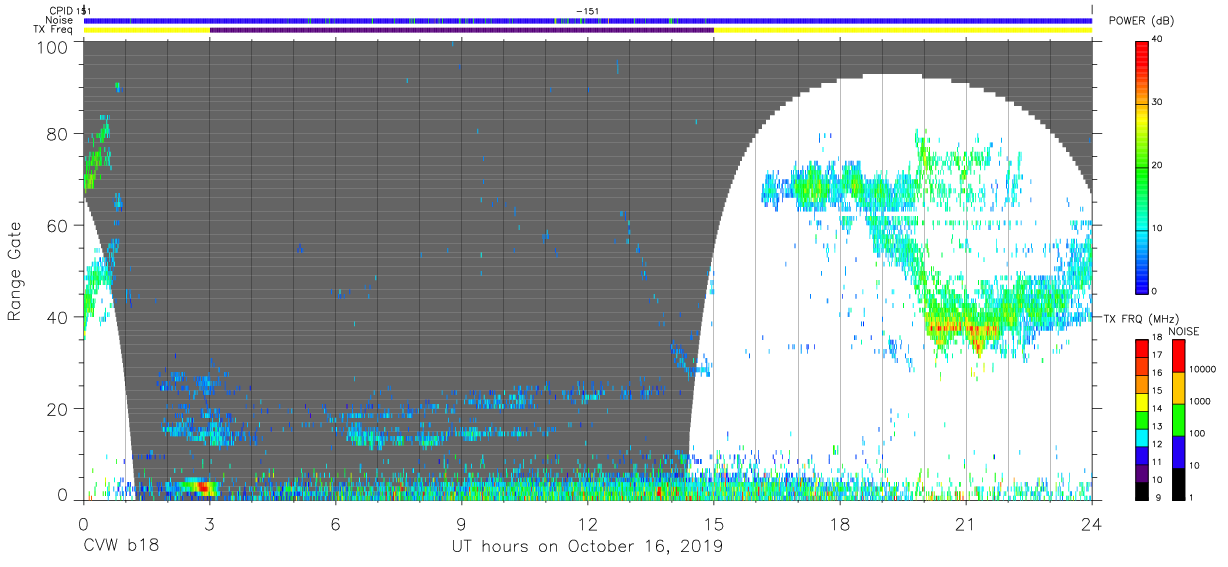The height and width of the screenshot is (567, 1228).
Task: Click the "TX Freq" strip label
Action: click(x=55, y=30)
